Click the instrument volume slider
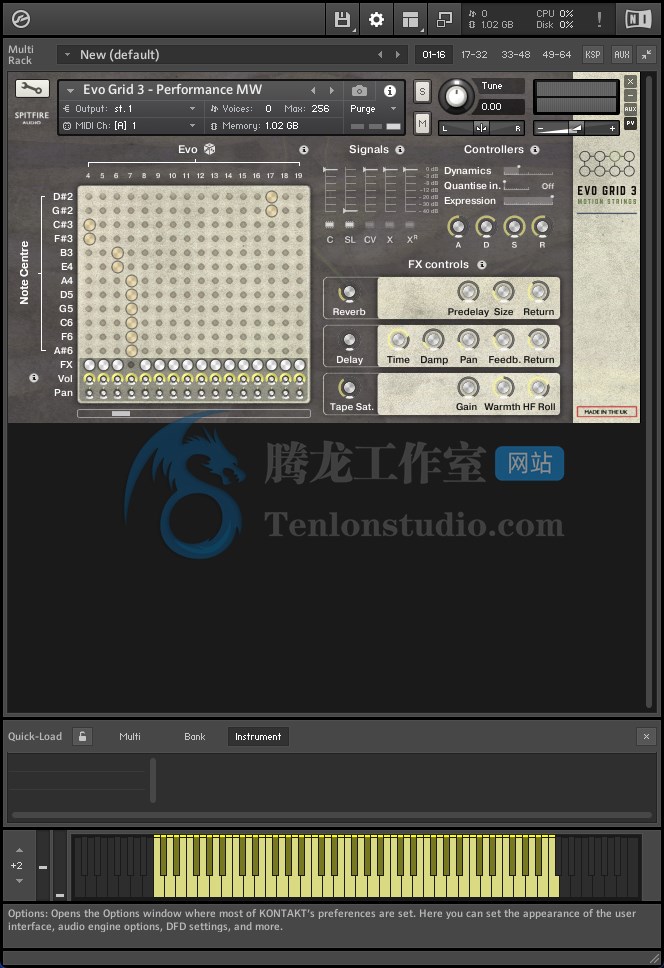Screen dimensions: 664x968 point(576,128)
